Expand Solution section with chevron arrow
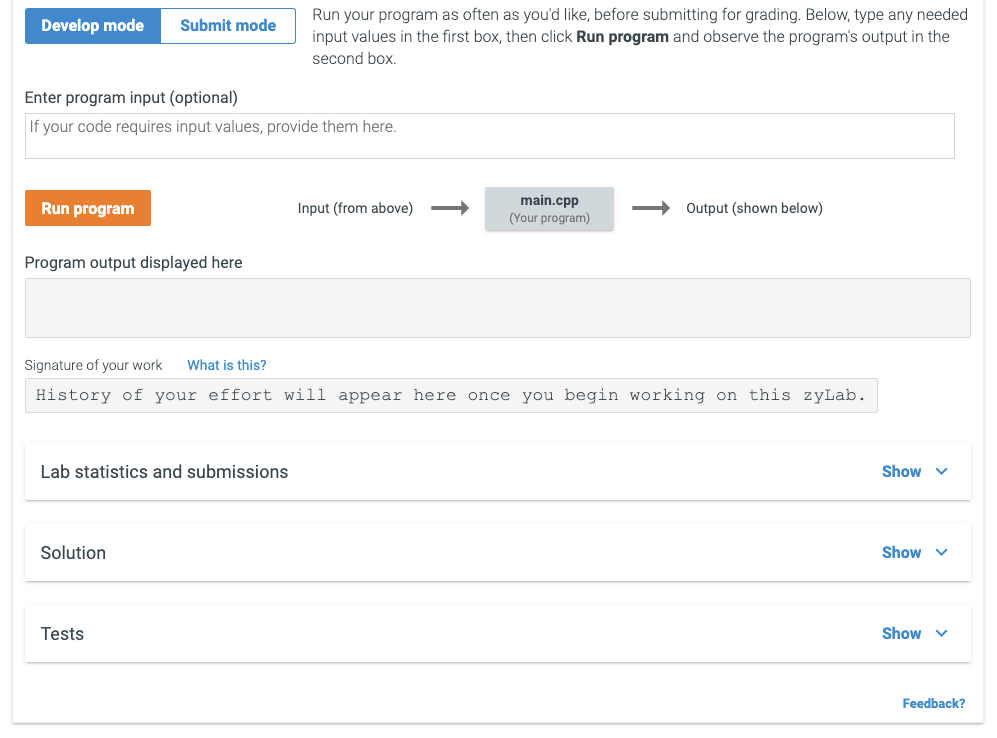The width and height of the screenshot is (997, 738). tap(941, 553)
